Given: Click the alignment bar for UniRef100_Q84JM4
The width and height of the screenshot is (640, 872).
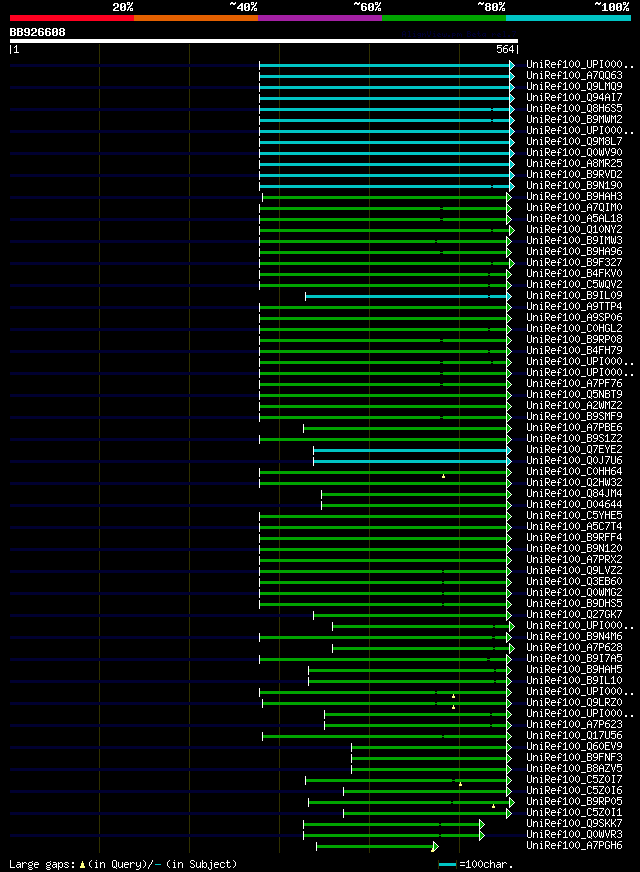Looking at the screenshot, I should pyautogui.click(x=414, y=494).
